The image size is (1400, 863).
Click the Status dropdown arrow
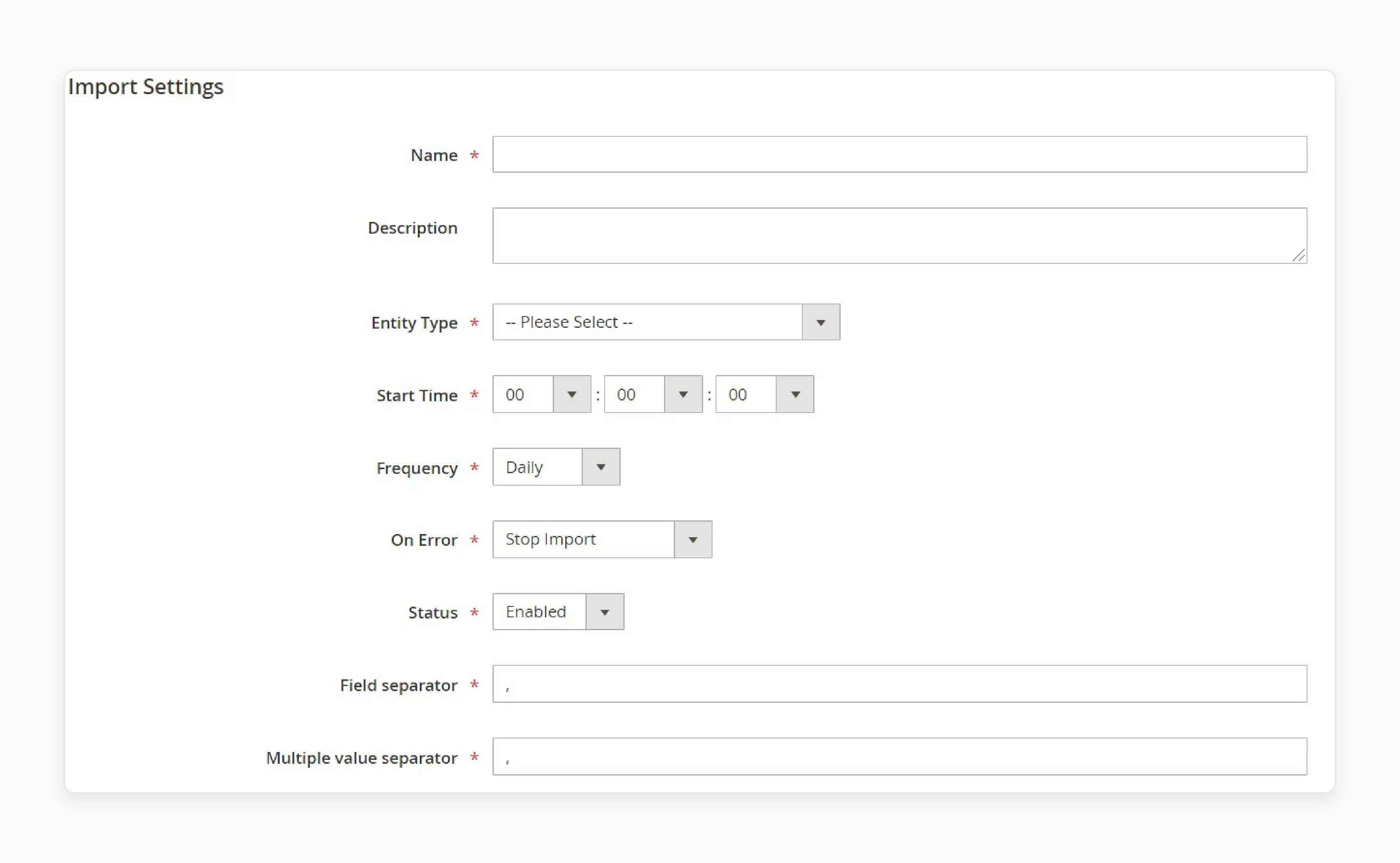(x=605, y=611)
